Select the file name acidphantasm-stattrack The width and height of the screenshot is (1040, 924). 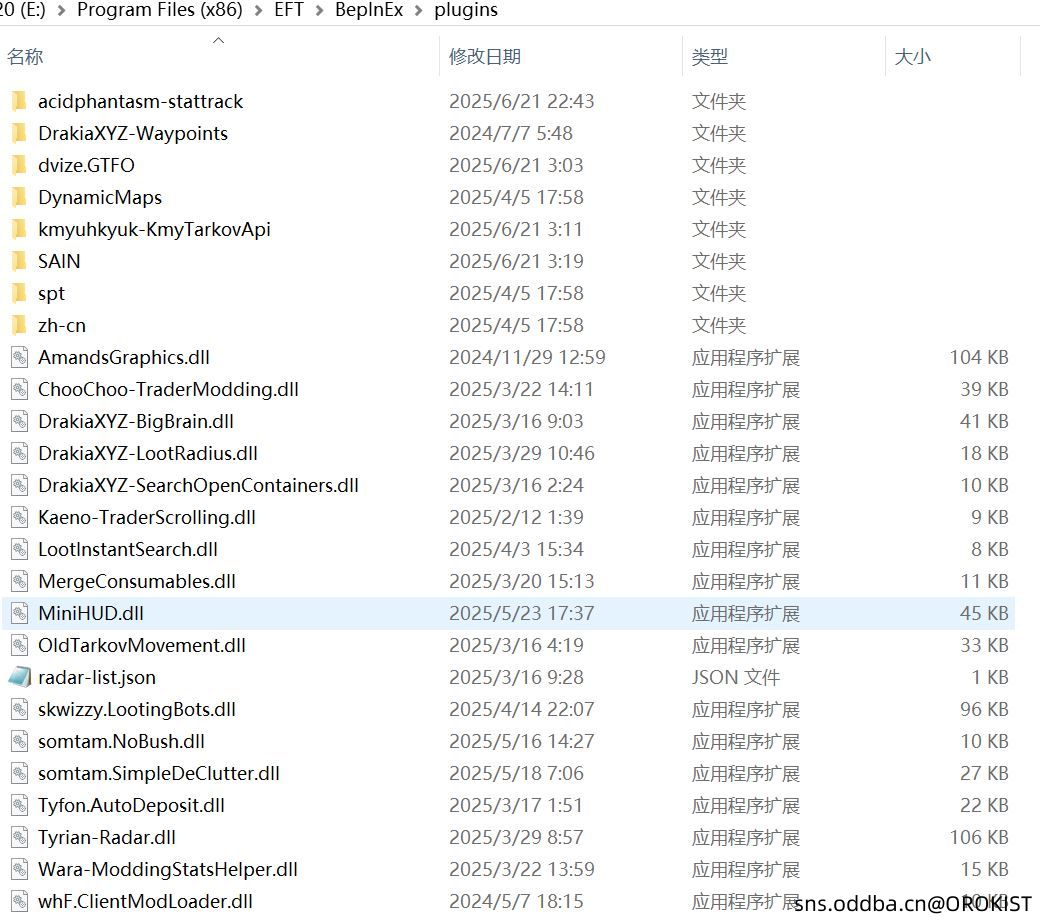coord(141,101)
